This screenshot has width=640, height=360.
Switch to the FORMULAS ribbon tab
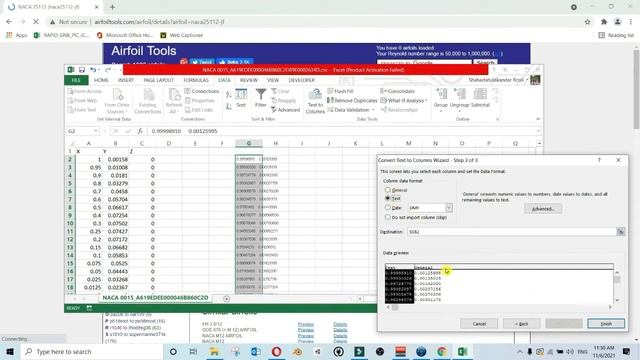pyautogui.click(x=196, y=80)
